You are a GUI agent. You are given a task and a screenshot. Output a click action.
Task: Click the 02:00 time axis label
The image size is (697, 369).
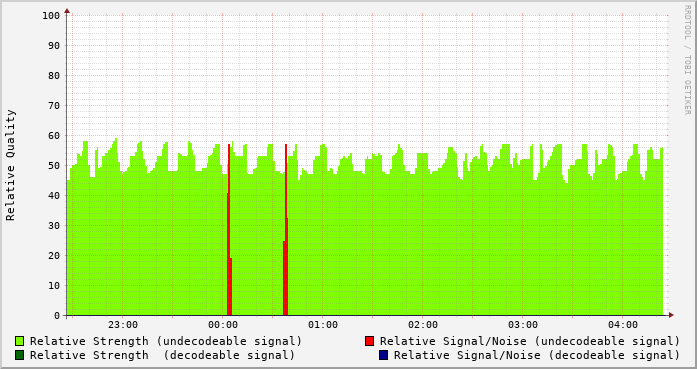tap(423, 325)
